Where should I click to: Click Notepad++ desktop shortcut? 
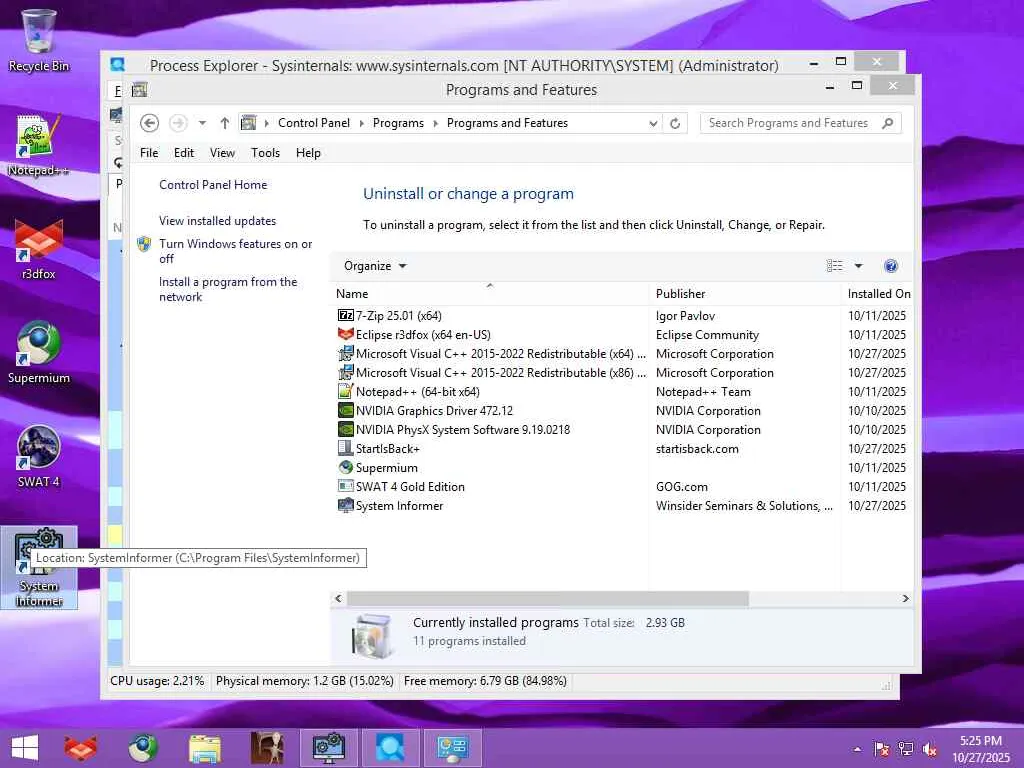(39, 145)
